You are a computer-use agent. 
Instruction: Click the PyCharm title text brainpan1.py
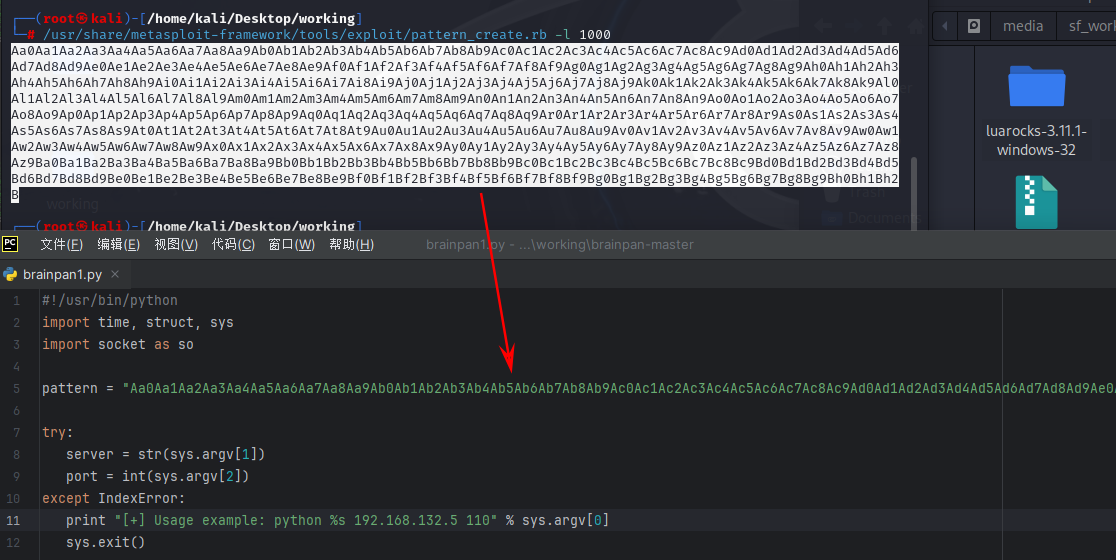465,245
